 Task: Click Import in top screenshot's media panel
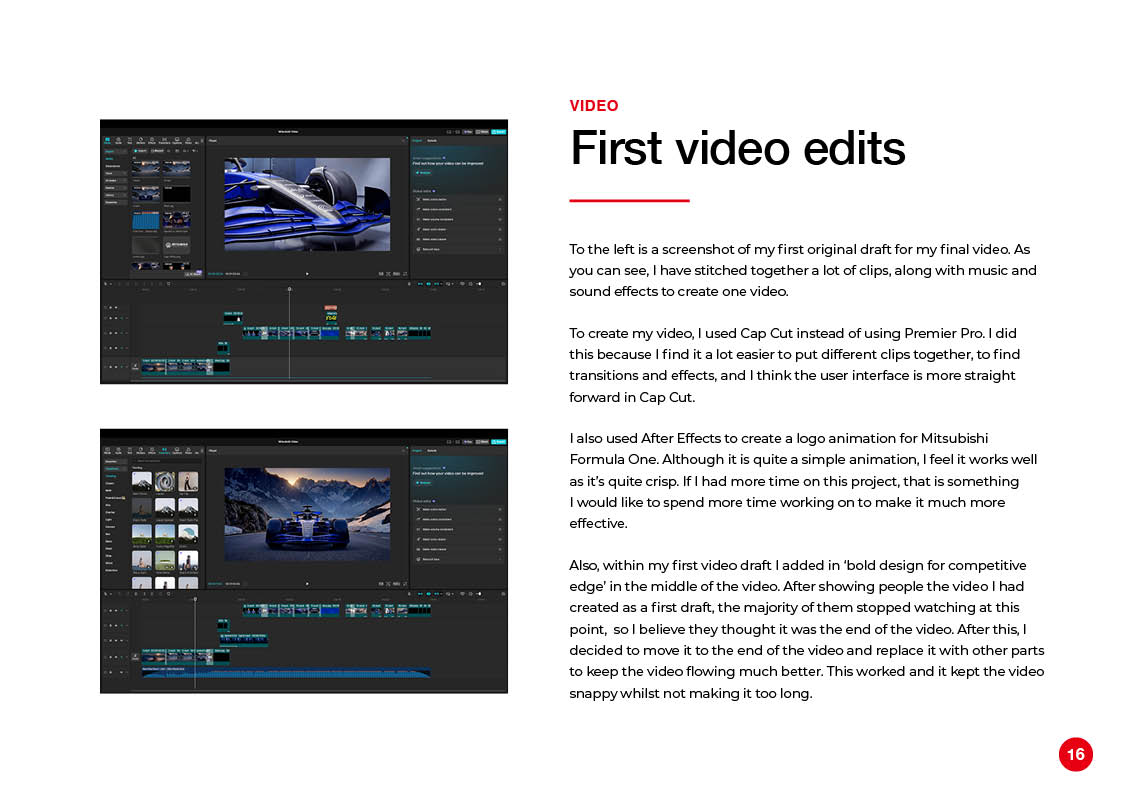pyautogui.click(x=140, y=151)
